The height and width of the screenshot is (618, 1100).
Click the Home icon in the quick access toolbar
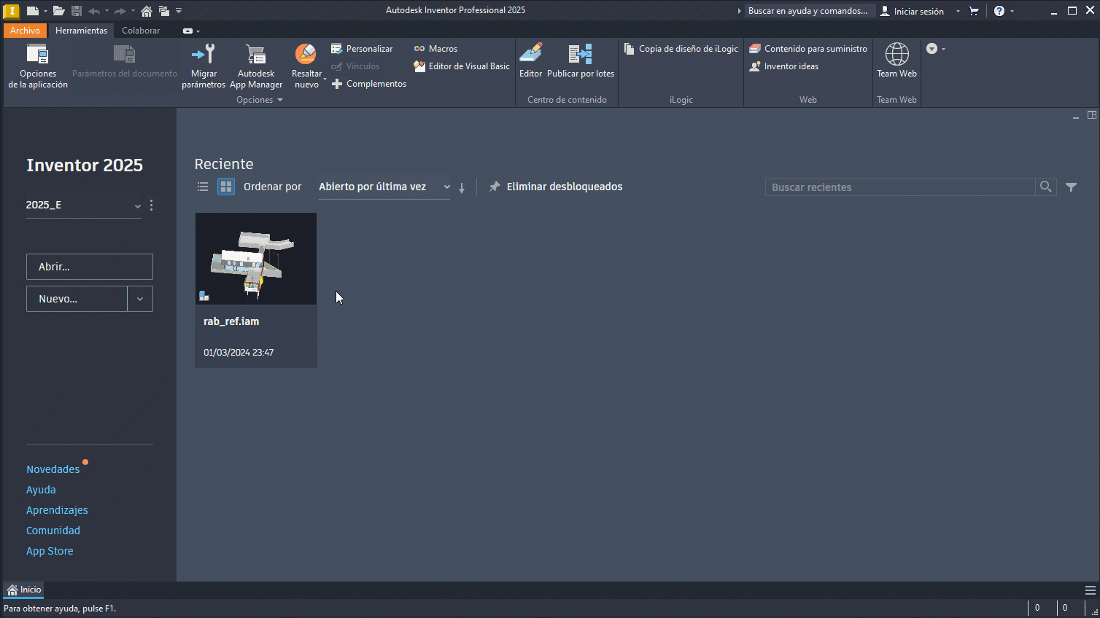[146, 11]
